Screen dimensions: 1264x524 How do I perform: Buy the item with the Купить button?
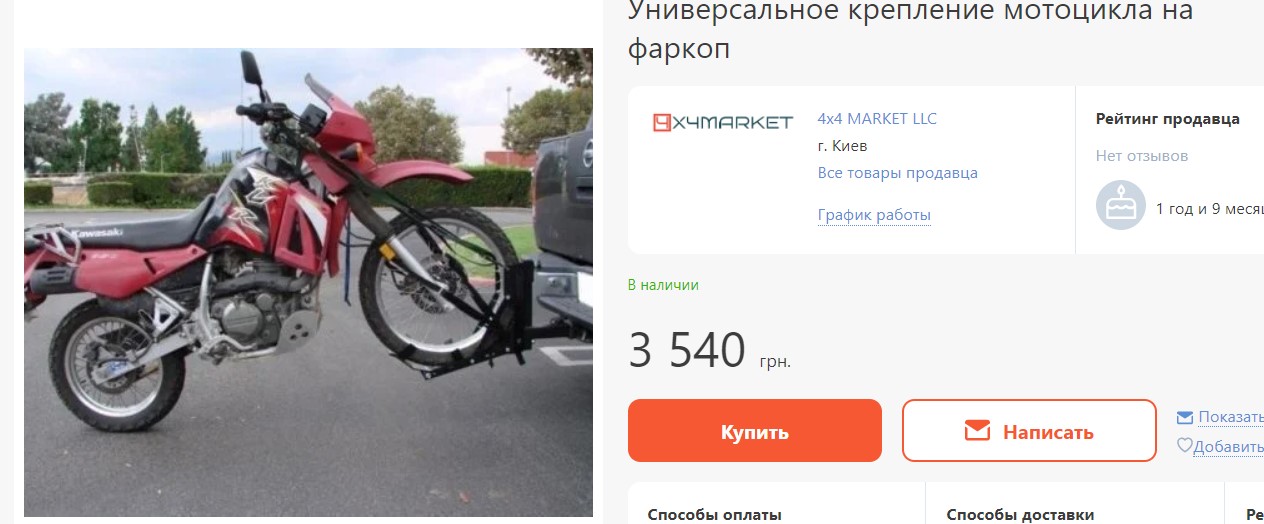point(755,431)
